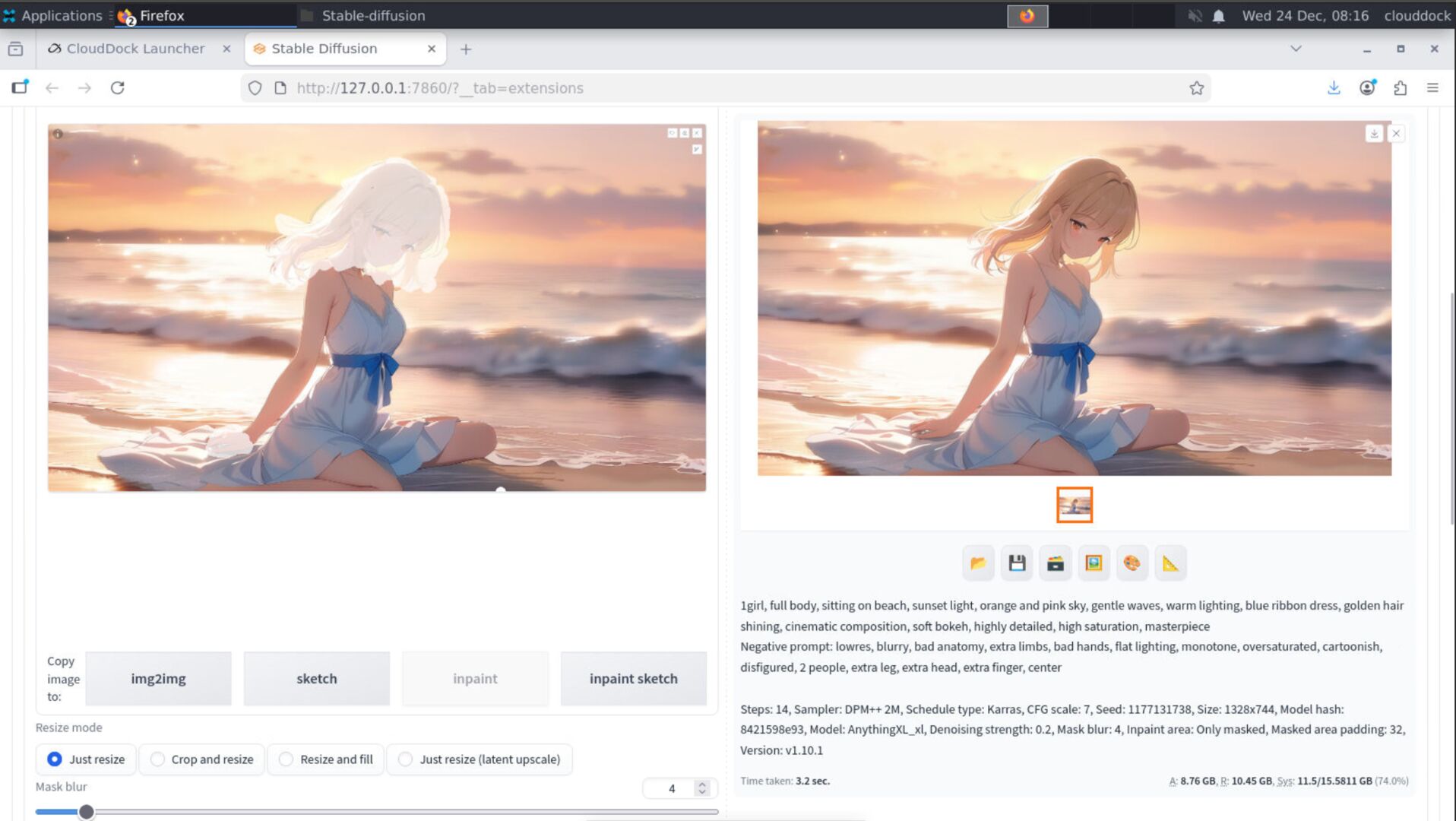Screen dimensions: 1456x821
Task: Download the generated output image
Action: pos(1374,134)
